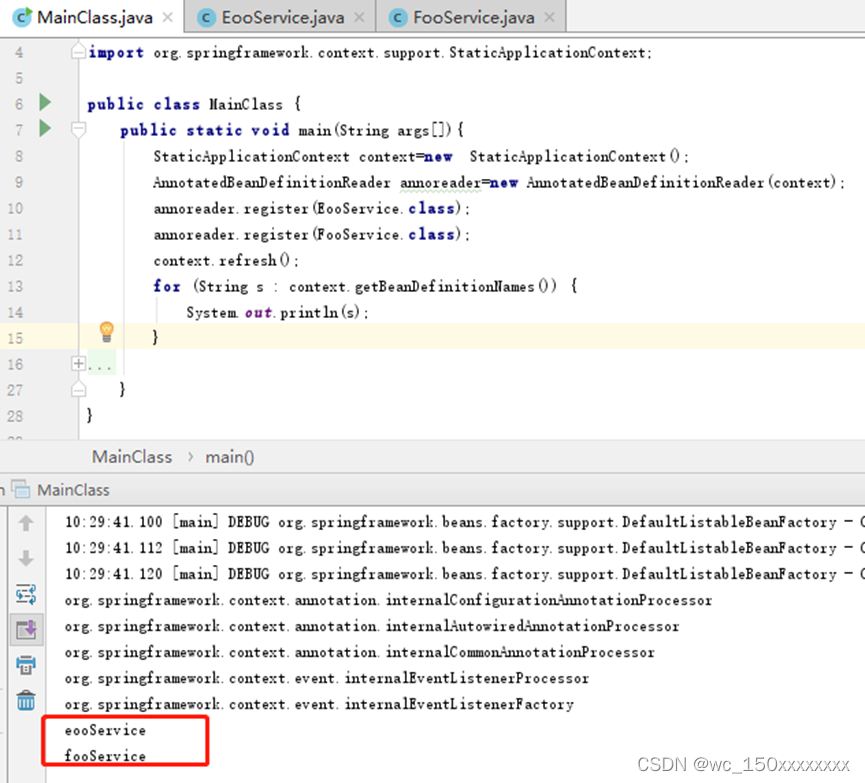Close the EooService.java tab
The width and height of the screenshot is (865, 783).
point(358,16)
